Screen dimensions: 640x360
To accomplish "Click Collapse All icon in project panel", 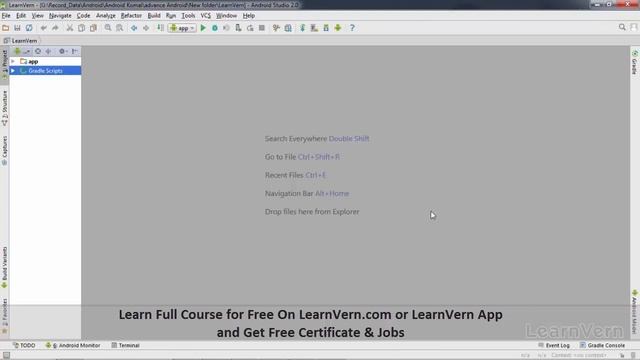I will [48, 51].
